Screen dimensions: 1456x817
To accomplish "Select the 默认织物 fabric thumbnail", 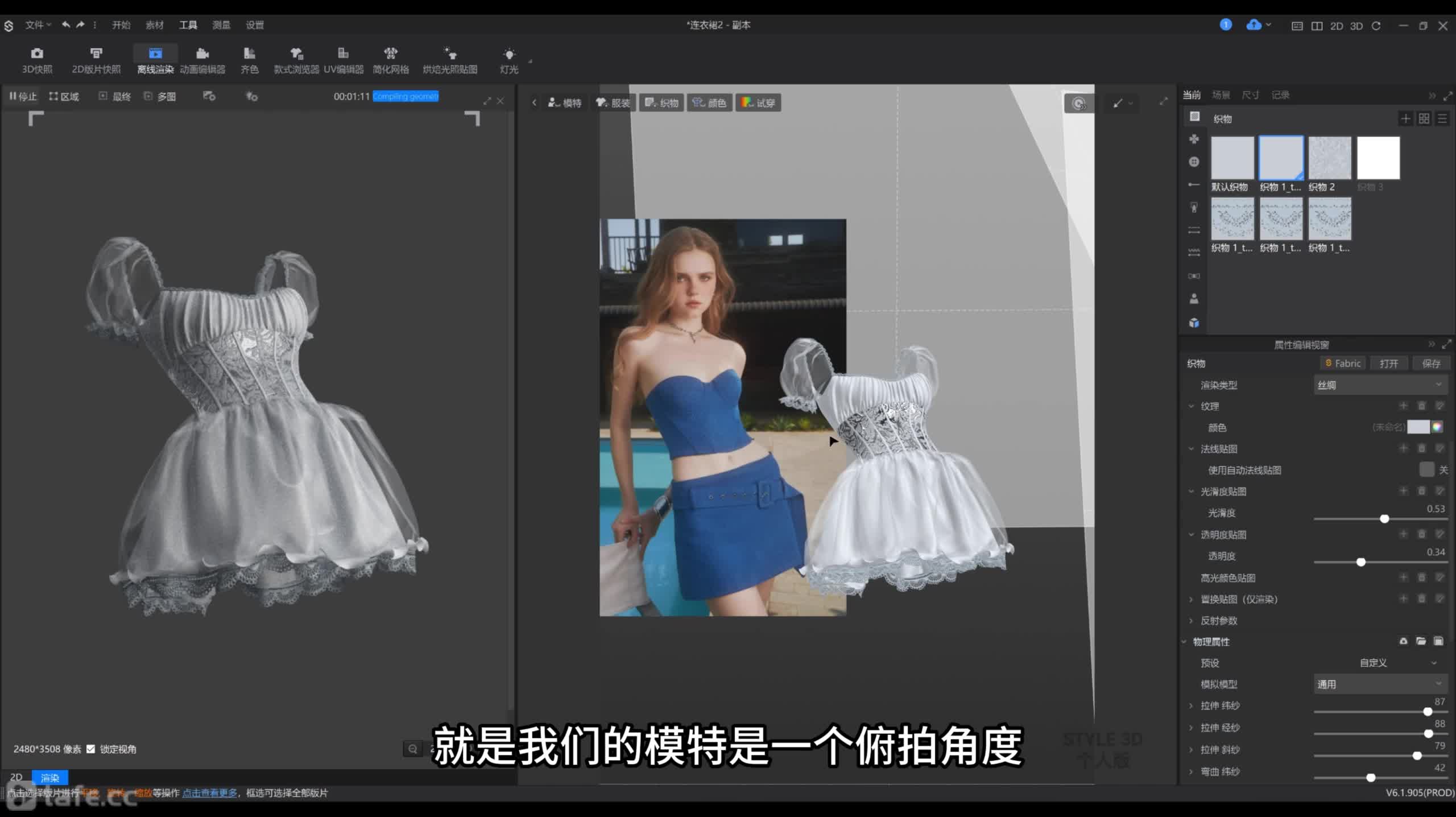I will coord(1232,158).
